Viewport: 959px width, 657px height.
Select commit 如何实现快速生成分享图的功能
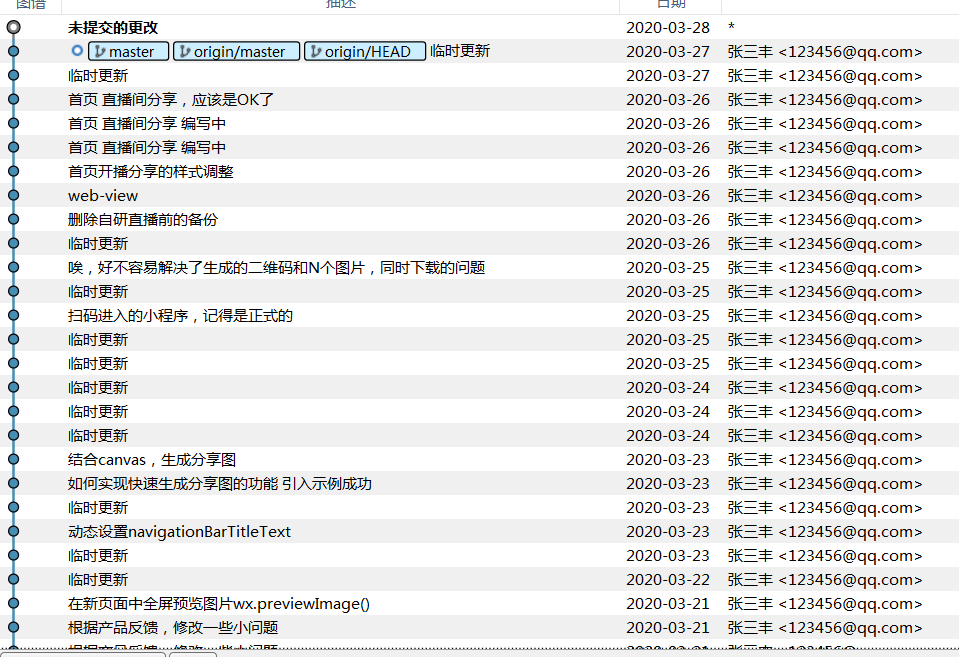click(219, 484)
